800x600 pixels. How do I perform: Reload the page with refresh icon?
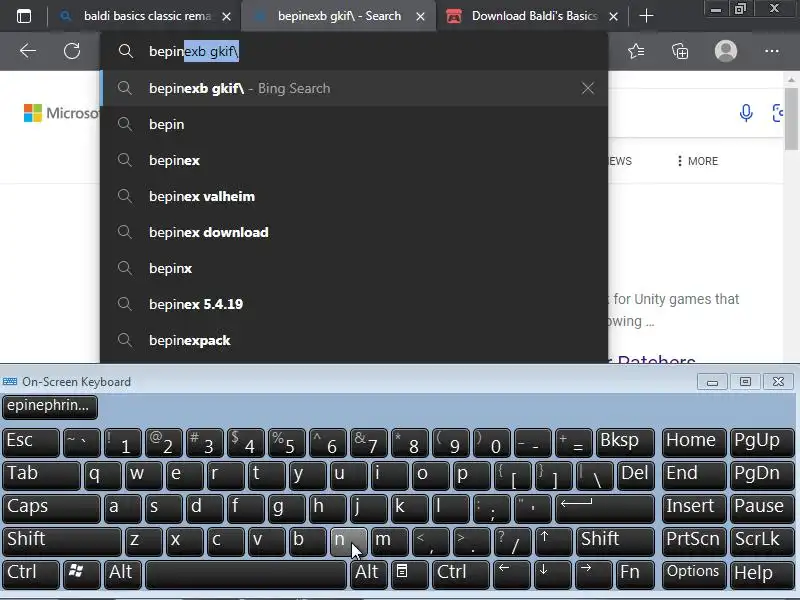pos(72,51)
